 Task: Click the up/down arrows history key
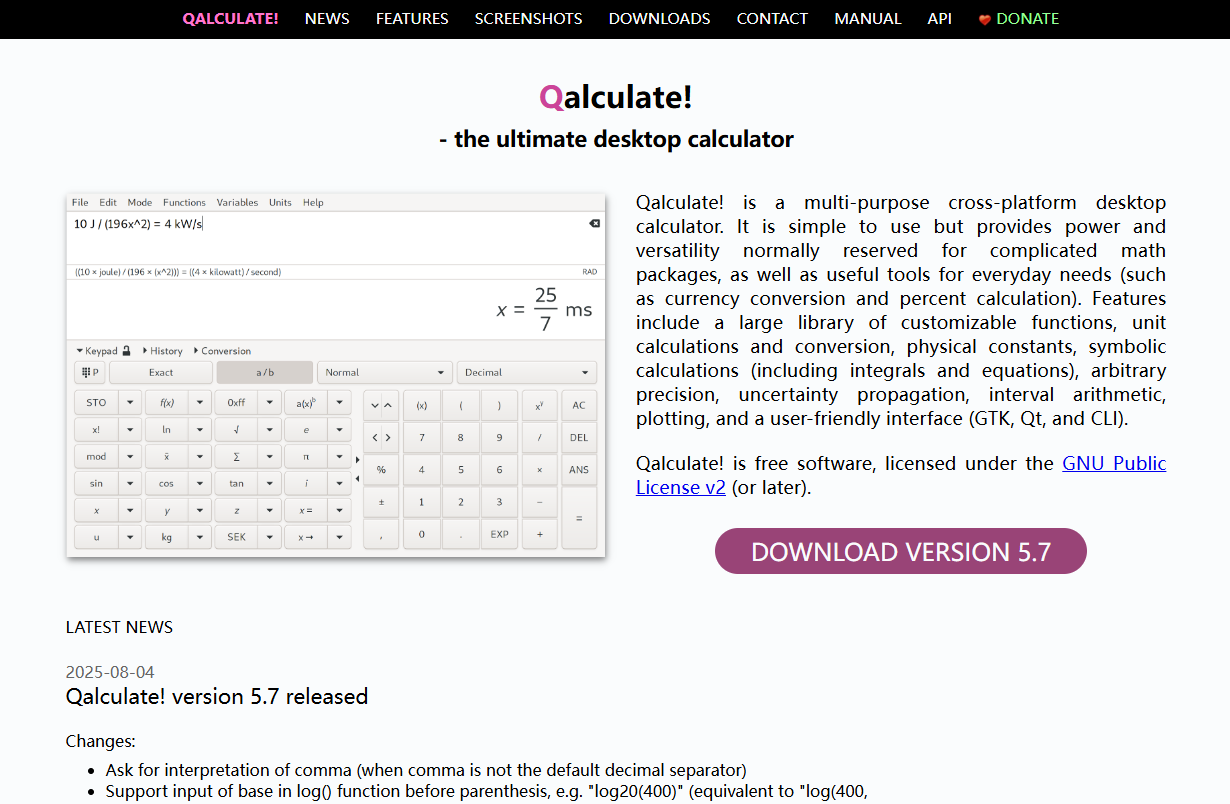[x=381, y=406]
